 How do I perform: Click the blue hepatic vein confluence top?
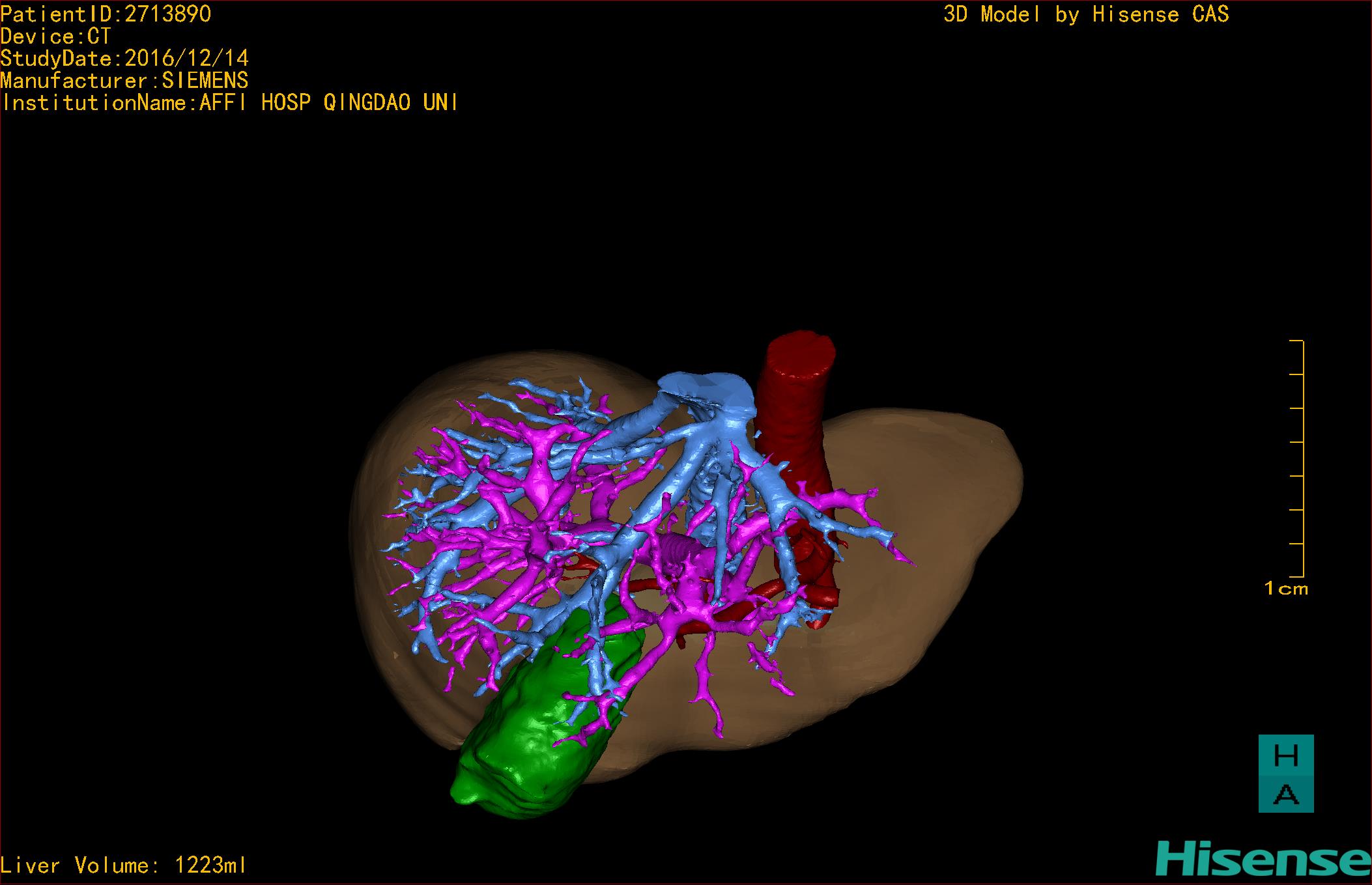tap(707, 386)
